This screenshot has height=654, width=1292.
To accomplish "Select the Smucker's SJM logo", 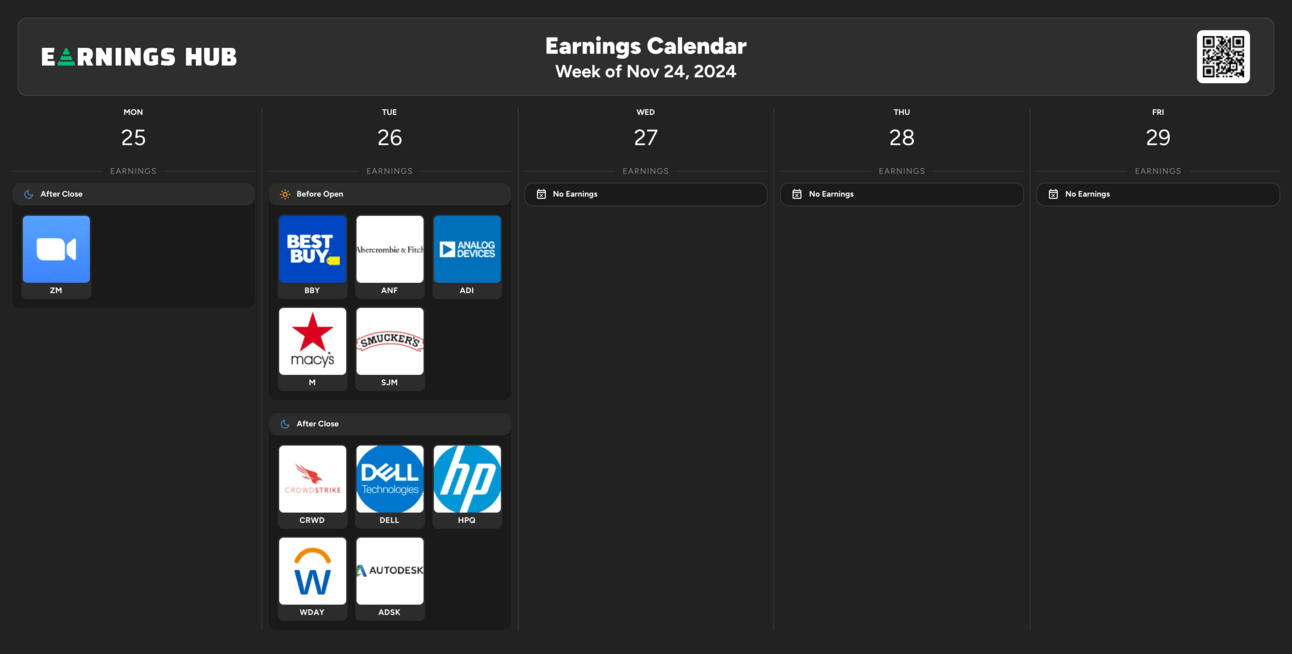I will pyautogui.click(x=390, y=341).
